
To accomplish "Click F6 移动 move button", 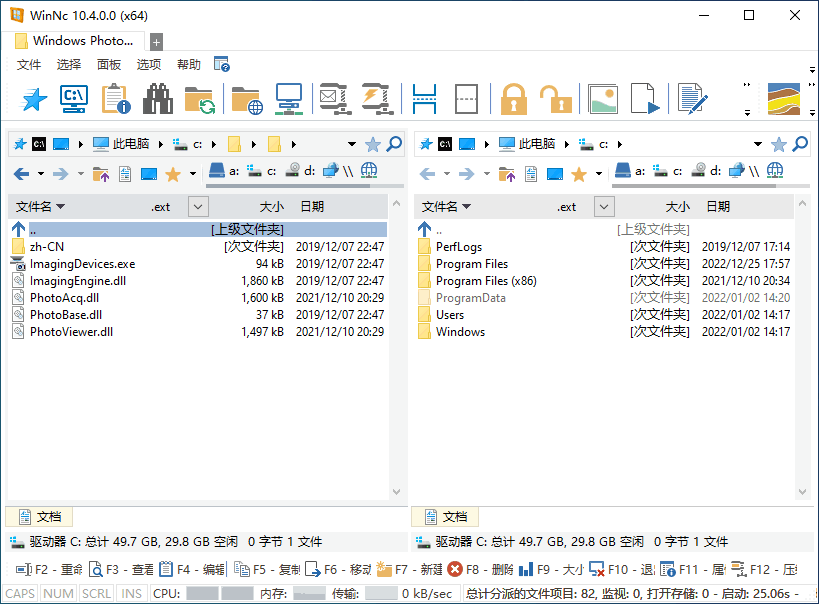I will click(x=338, y=569).
